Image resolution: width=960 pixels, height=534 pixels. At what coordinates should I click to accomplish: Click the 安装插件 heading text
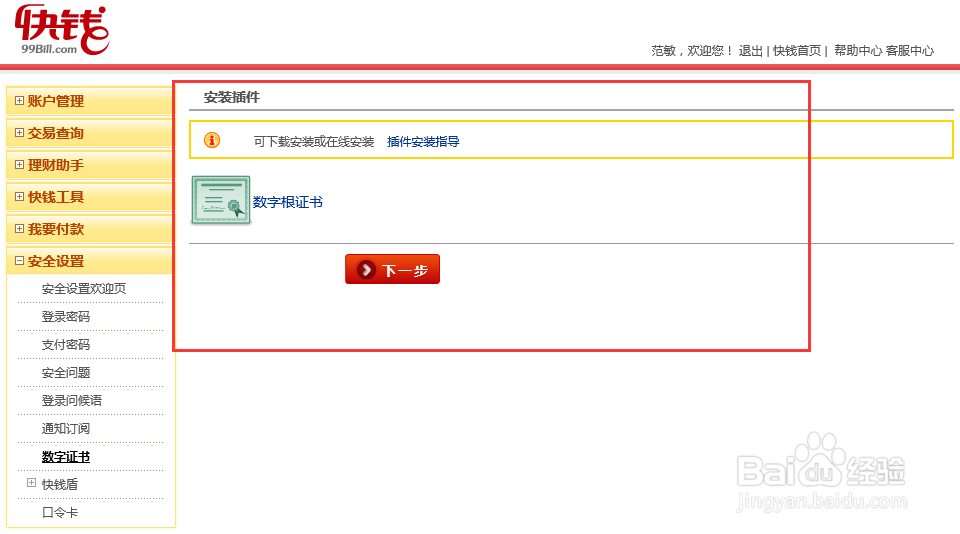pyautogui.click(x=232, y=97)
